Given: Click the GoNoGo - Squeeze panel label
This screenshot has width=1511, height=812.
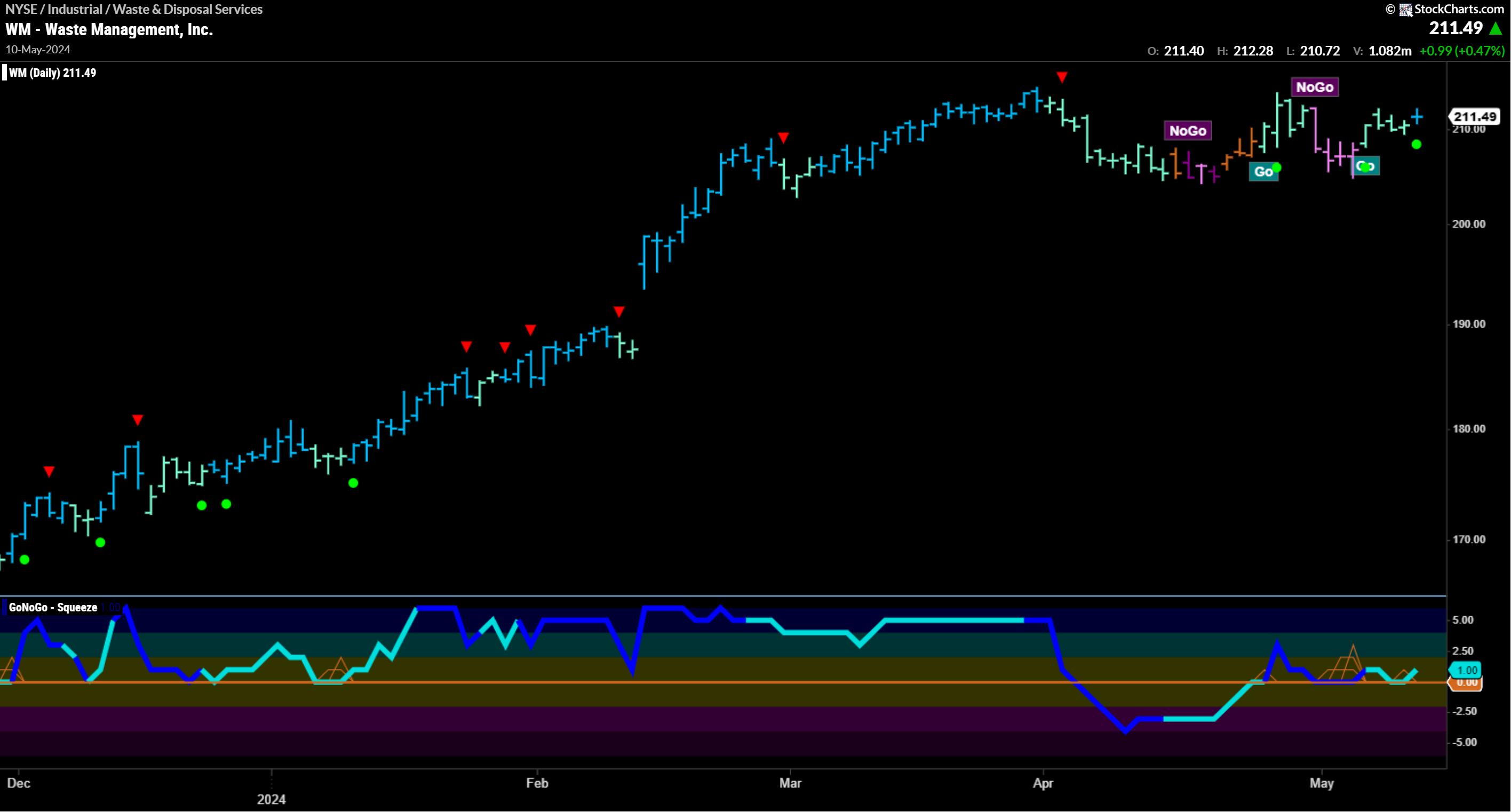Looking at the screenshot, I should click(53, 608).
